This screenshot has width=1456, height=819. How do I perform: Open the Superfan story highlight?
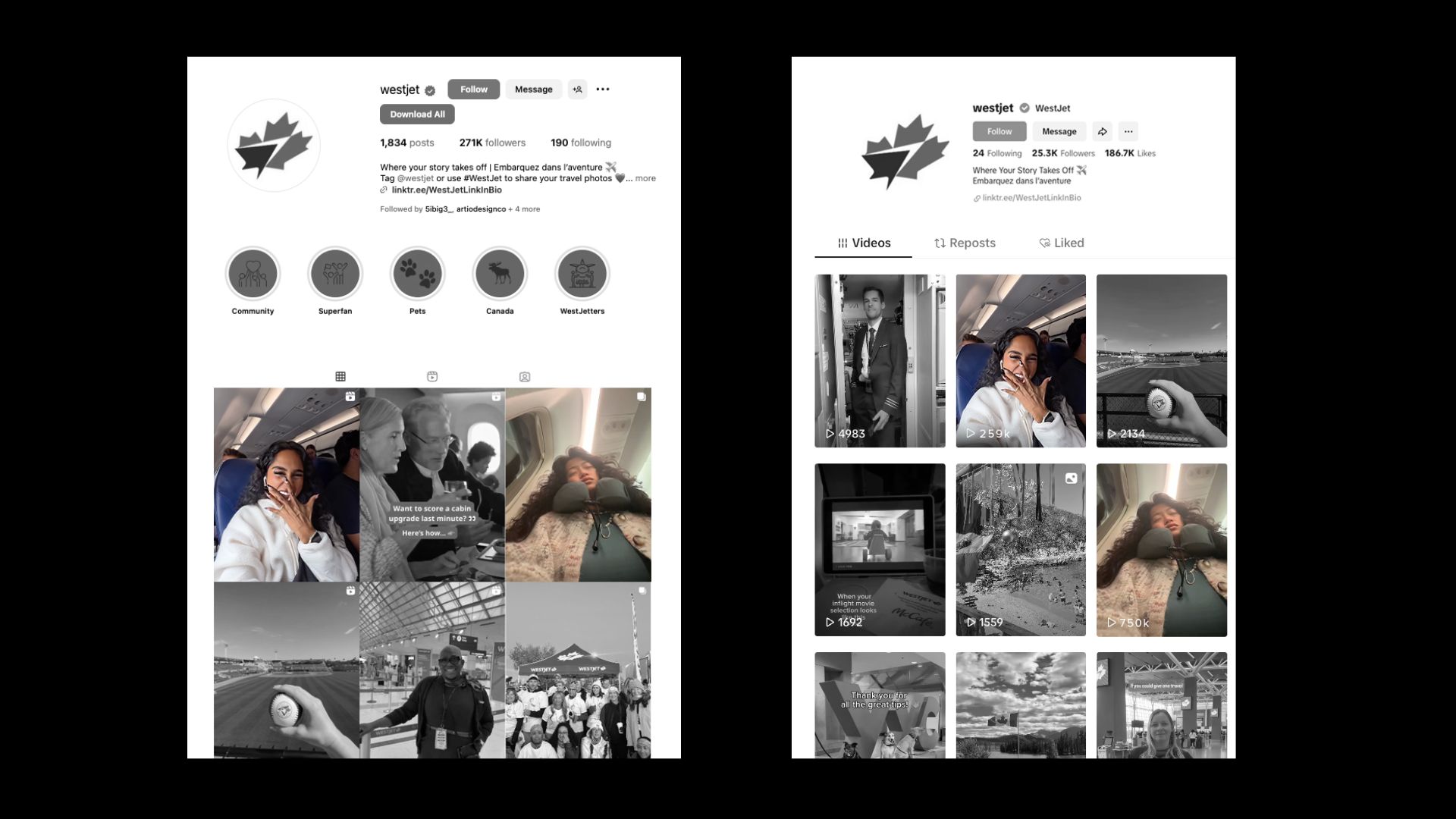[335, 274]
